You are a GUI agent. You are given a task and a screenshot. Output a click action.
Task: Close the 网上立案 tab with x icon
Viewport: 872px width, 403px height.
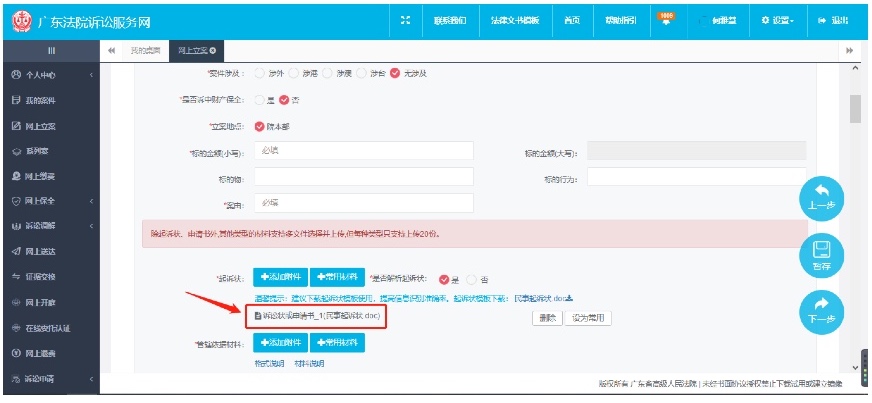[x=213, y=51]
